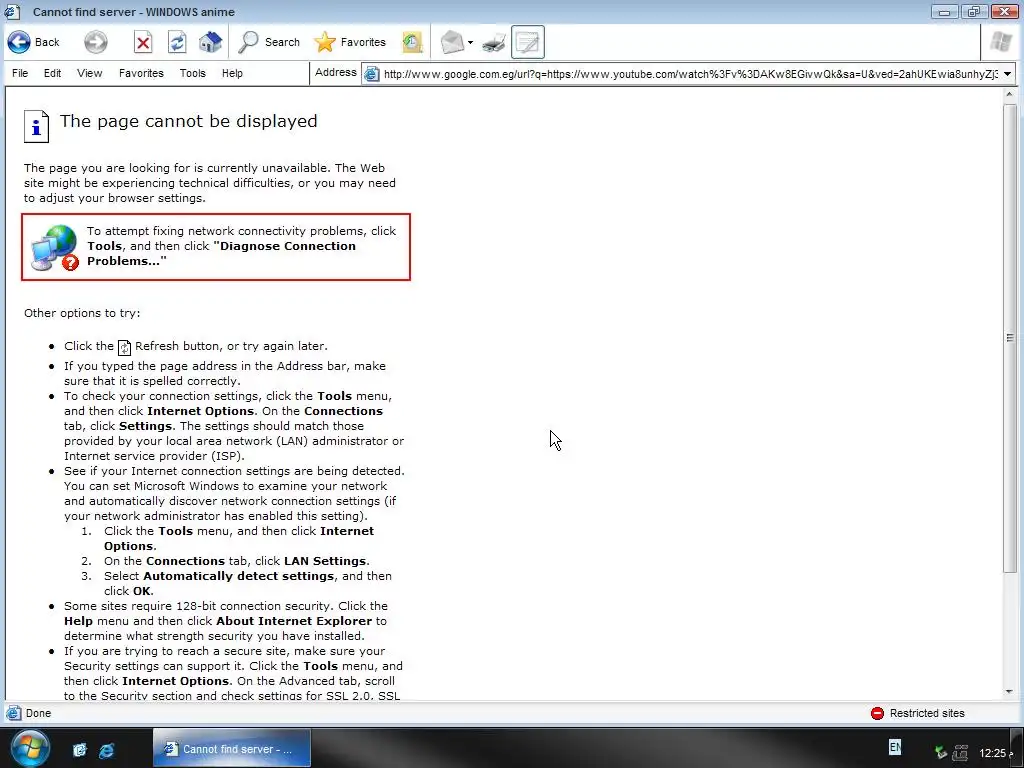Click the page icon in Address bar
This screenshot has height=768, width=1024.
pyautogui.click(x=372, y=74)
